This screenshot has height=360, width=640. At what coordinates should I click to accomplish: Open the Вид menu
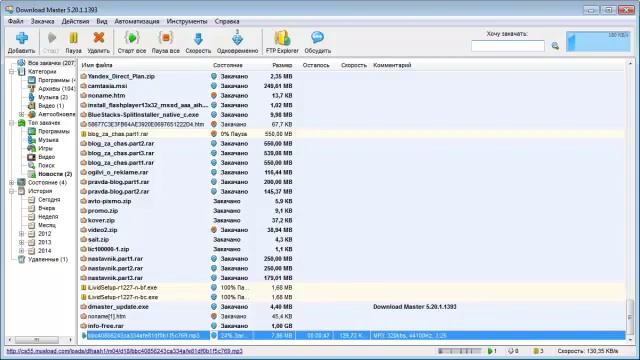(102, 21)
